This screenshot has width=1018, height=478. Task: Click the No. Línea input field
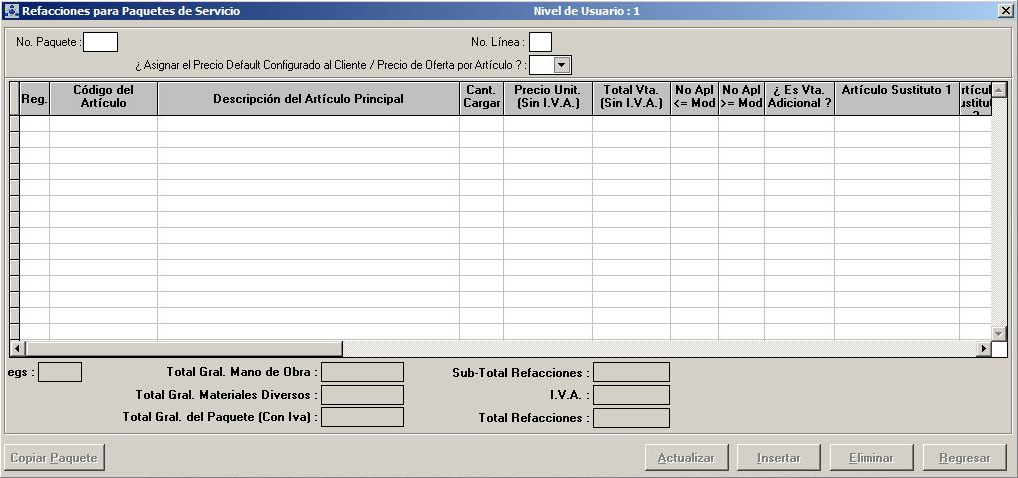tap(540, 42)
